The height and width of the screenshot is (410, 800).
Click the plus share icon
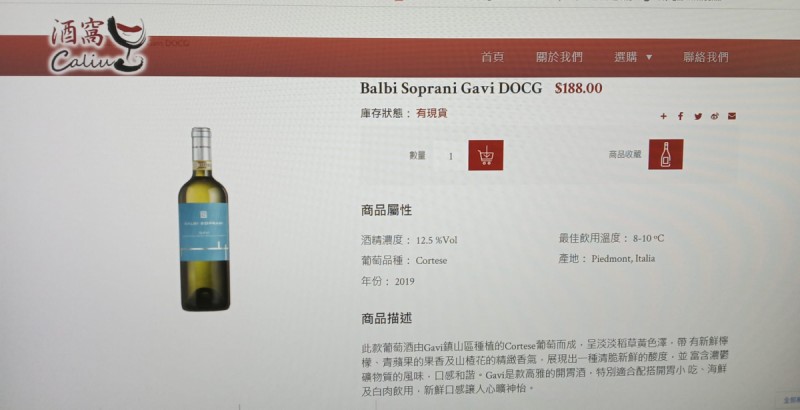(663, 116)
